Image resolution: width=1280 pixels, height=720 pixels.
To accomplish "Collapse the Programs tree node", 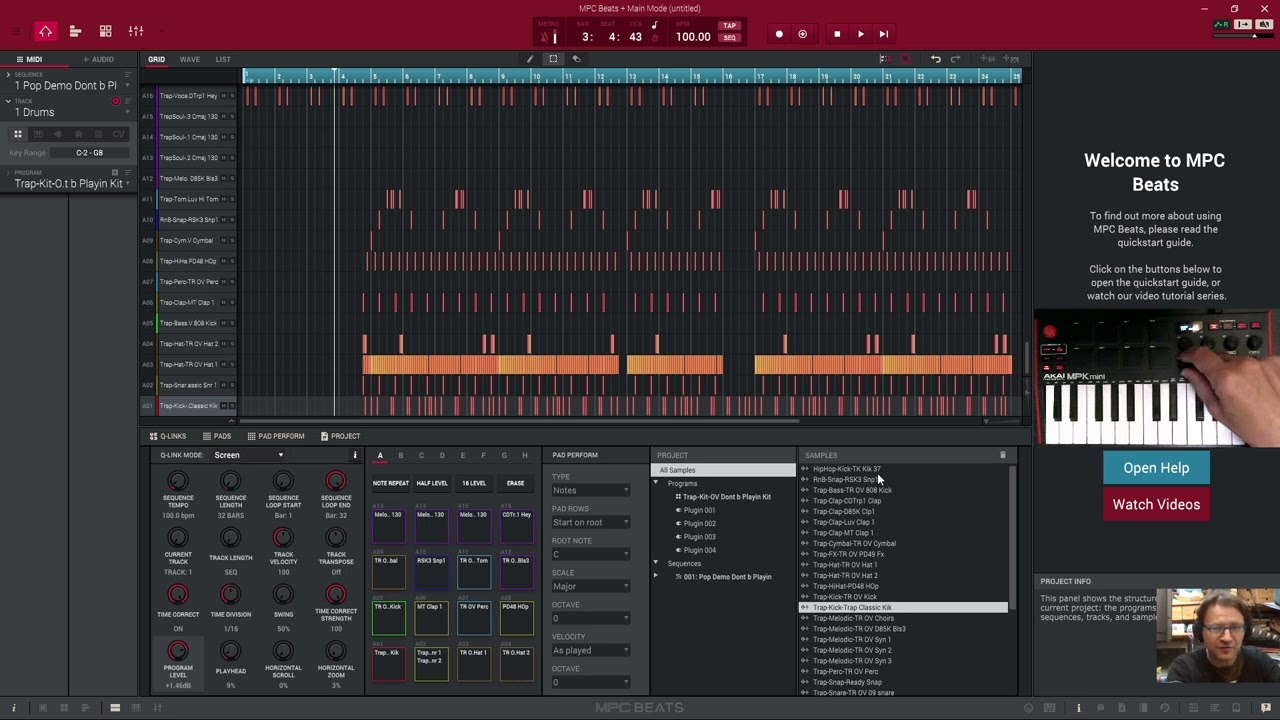I will click(656, 484).
